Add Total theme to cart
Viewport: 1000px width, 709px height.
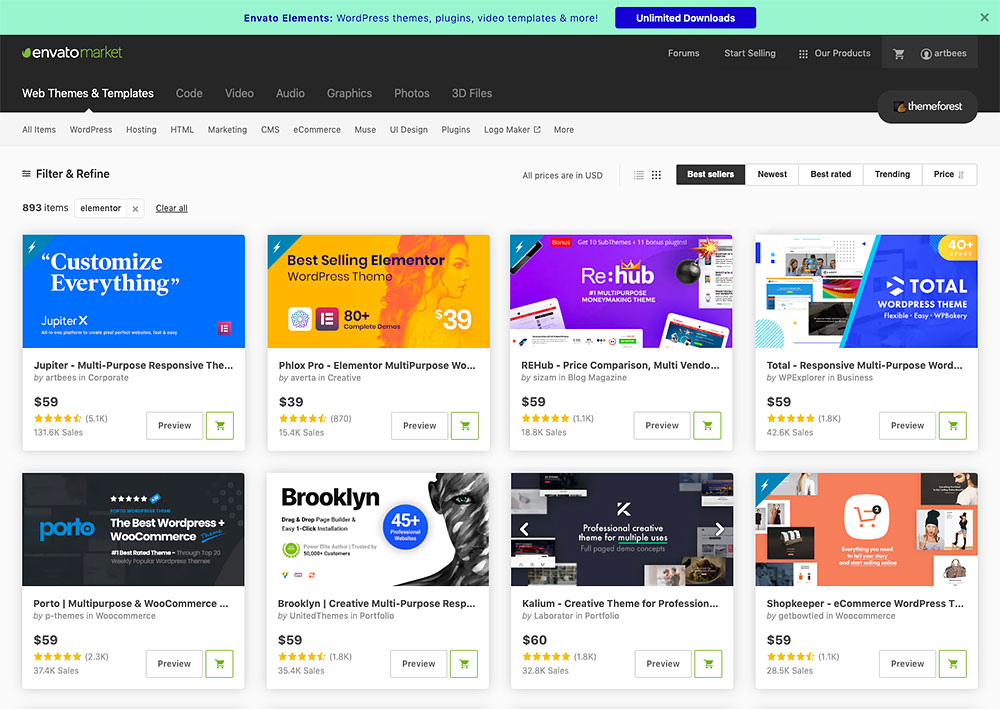click(953, 426)
